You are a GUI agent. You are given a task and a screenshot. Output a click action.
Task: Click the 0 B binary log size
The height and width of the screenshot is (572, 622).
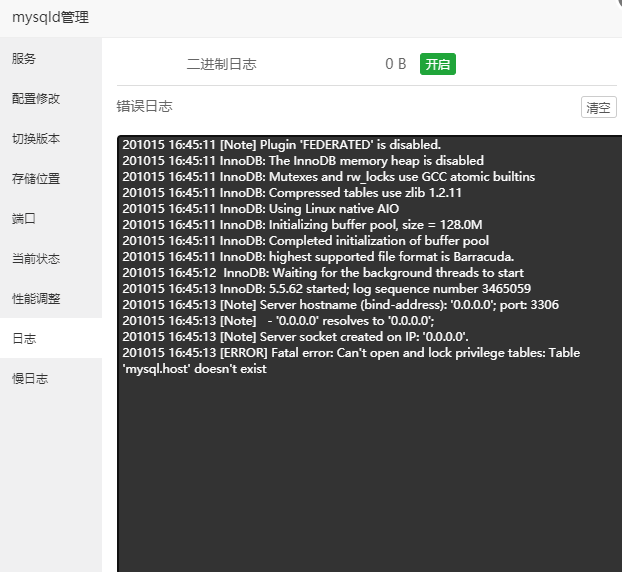point(395,64)
